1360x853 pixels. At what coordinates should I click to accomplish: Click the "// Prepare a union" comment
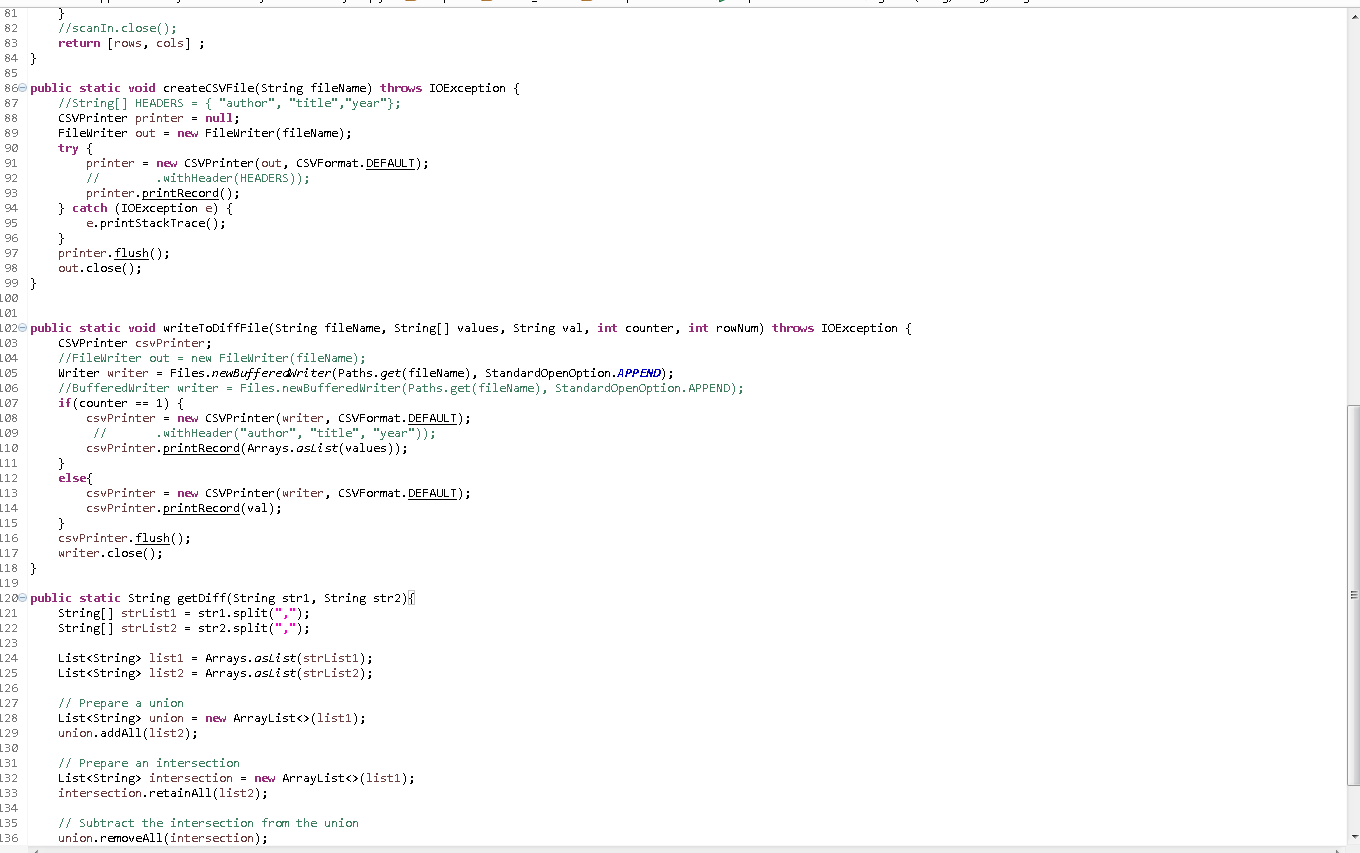[121, 703]
